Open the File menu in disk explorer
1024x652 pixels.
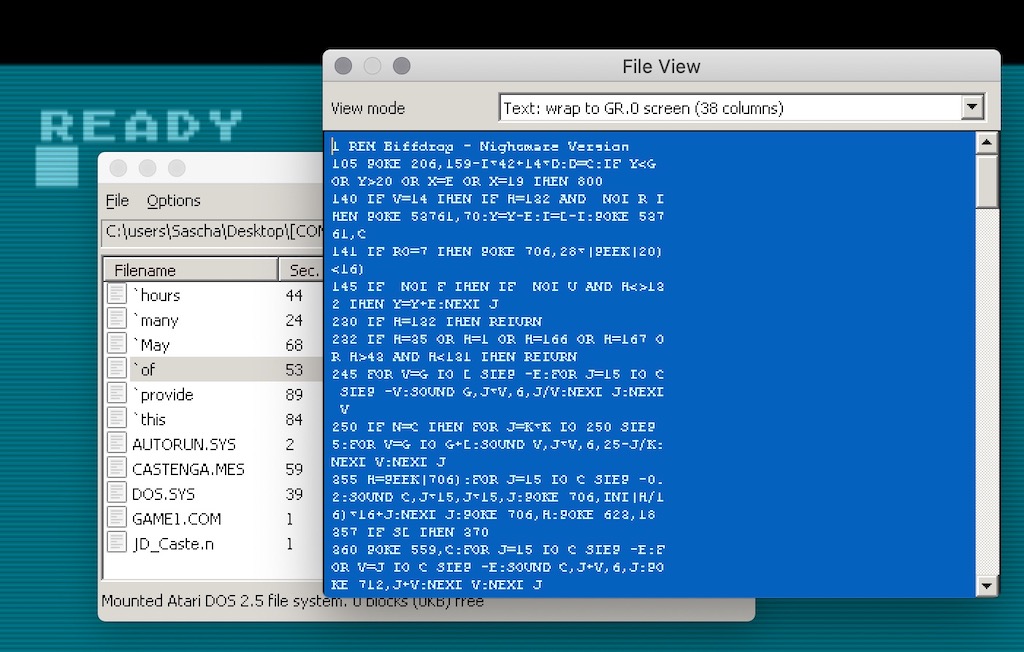pyautogui.click(x=117, y=201)
